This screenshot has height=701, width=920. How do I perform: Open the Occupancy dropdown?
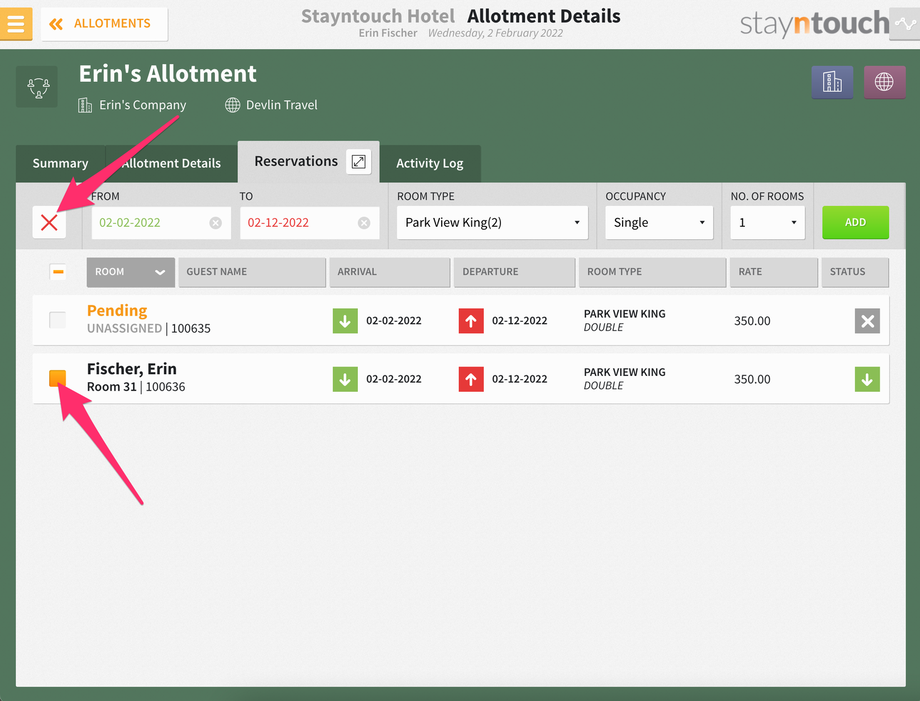point(659,222)
